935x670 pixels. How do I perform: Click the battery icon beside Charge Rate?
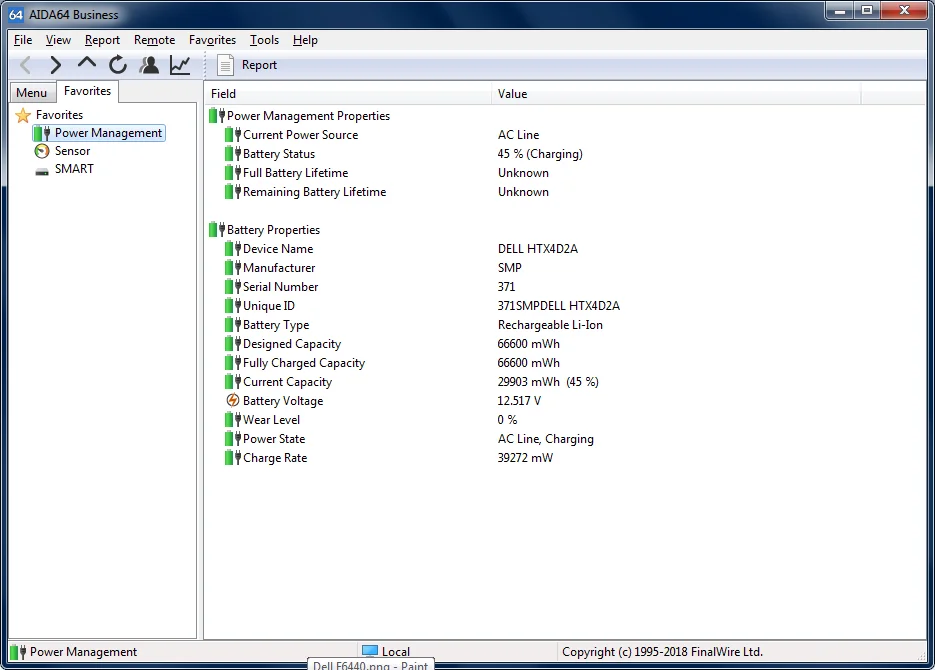point(233,458)
